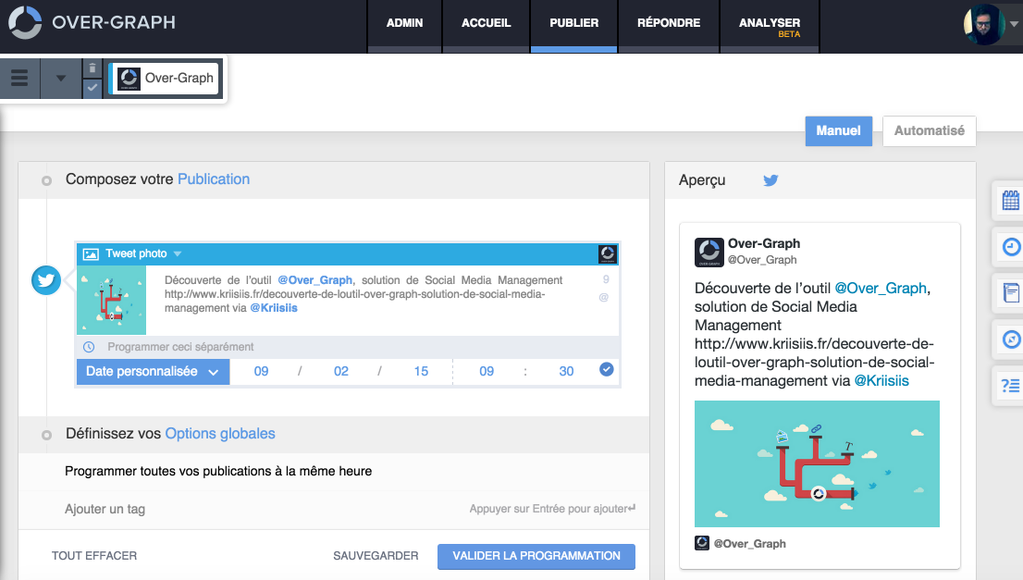Open the help list icon in sidebar
This screenshot has width=1023, height=580.
pyautogui.click(x=1010, y=385)
